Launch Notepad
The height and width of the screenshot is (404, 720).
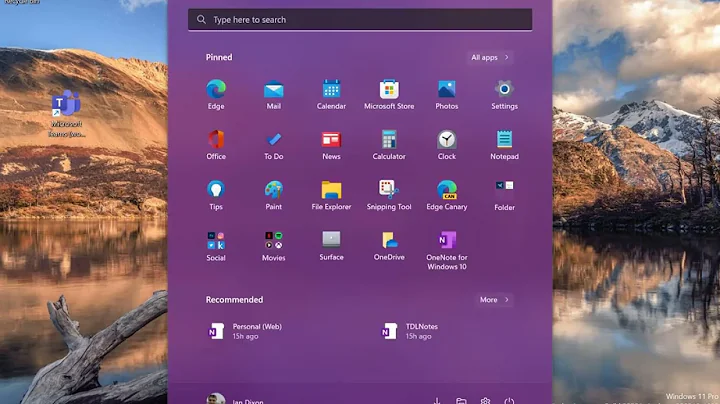(x=504, y=145)
